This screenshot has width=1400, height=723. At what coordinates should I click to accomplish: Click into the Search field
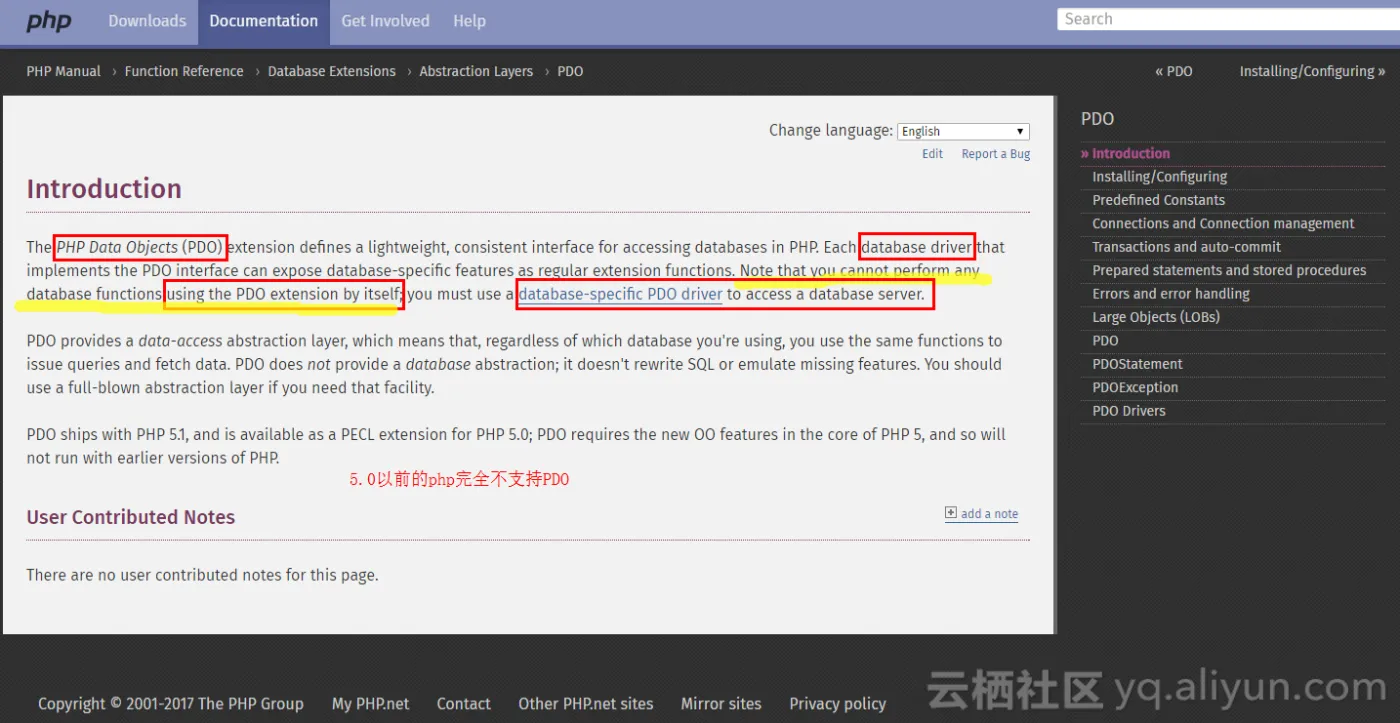pos(1228,19)
